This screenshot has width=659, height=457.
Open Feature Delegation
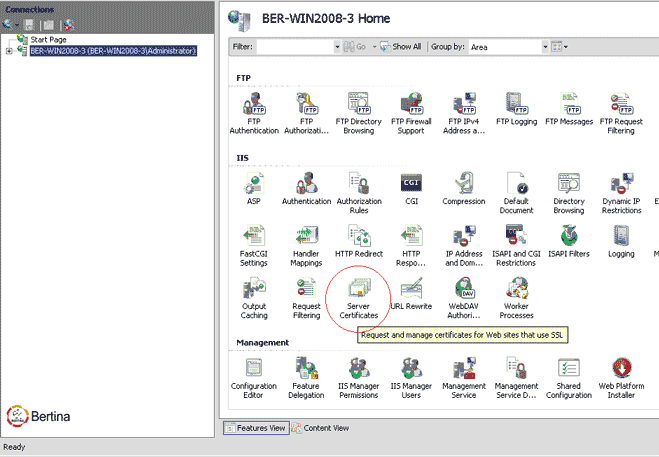tap(306, 378)
